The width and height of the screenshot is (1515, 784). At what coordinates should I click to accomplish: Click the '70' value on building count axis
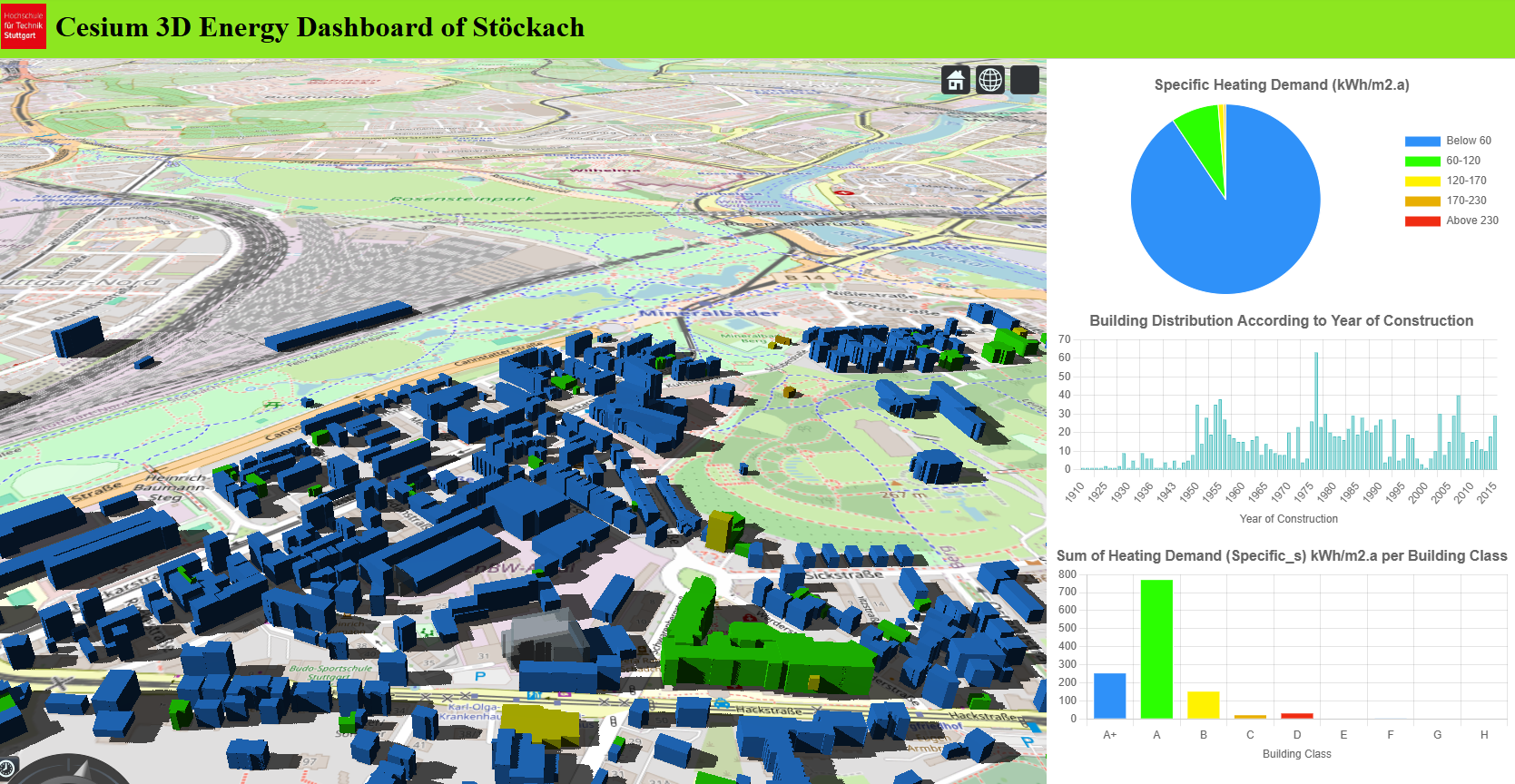click(x=1065, y=339)
